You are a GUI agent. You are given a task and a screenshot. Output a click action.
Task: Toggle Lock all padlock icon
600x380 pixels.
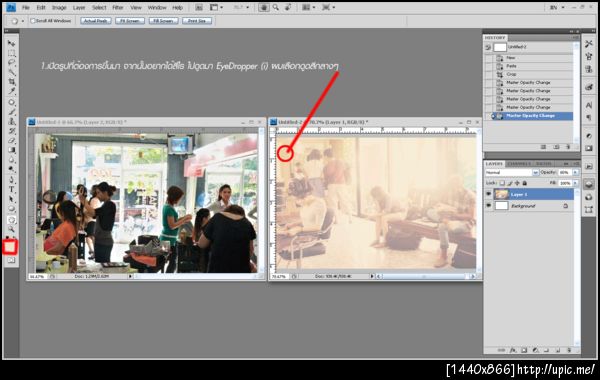[525, 183]
